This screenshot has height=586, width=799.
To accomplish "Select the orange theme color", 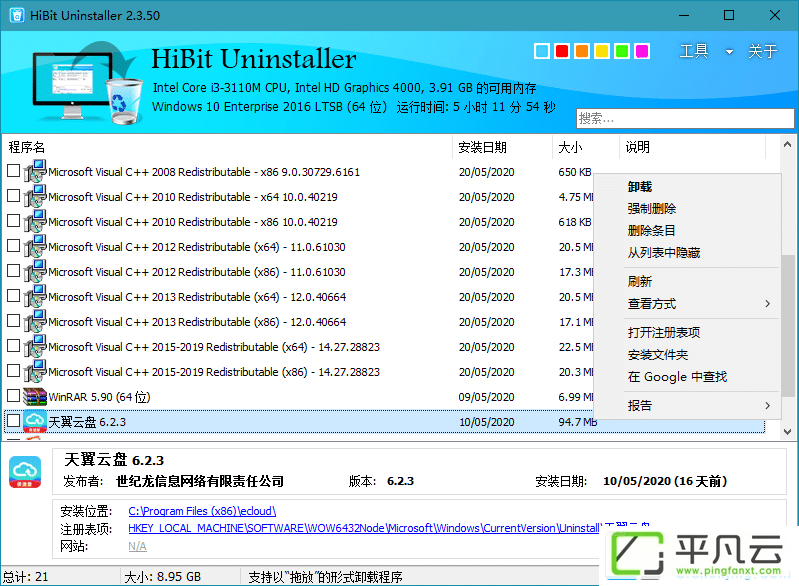I will click(581, 51).
